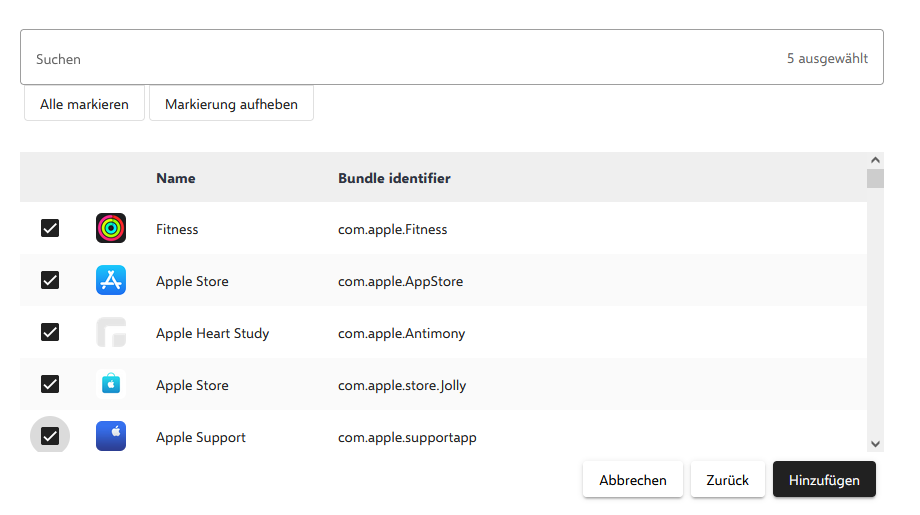Click the Apple Heart Study placeholder icon
Viewport: 920px width, 515px height.
point(111,333)
